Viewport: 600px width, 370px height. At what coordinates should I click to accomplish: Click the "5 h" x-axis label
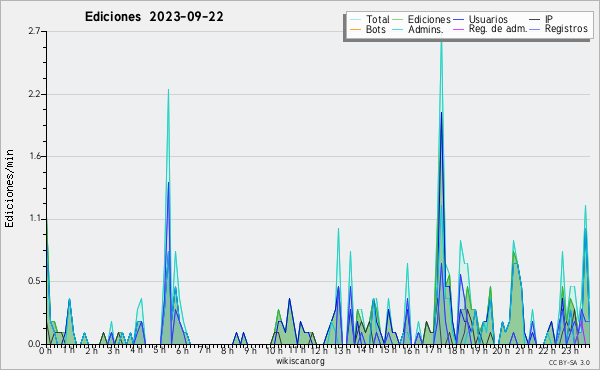[x=160, y=350]
